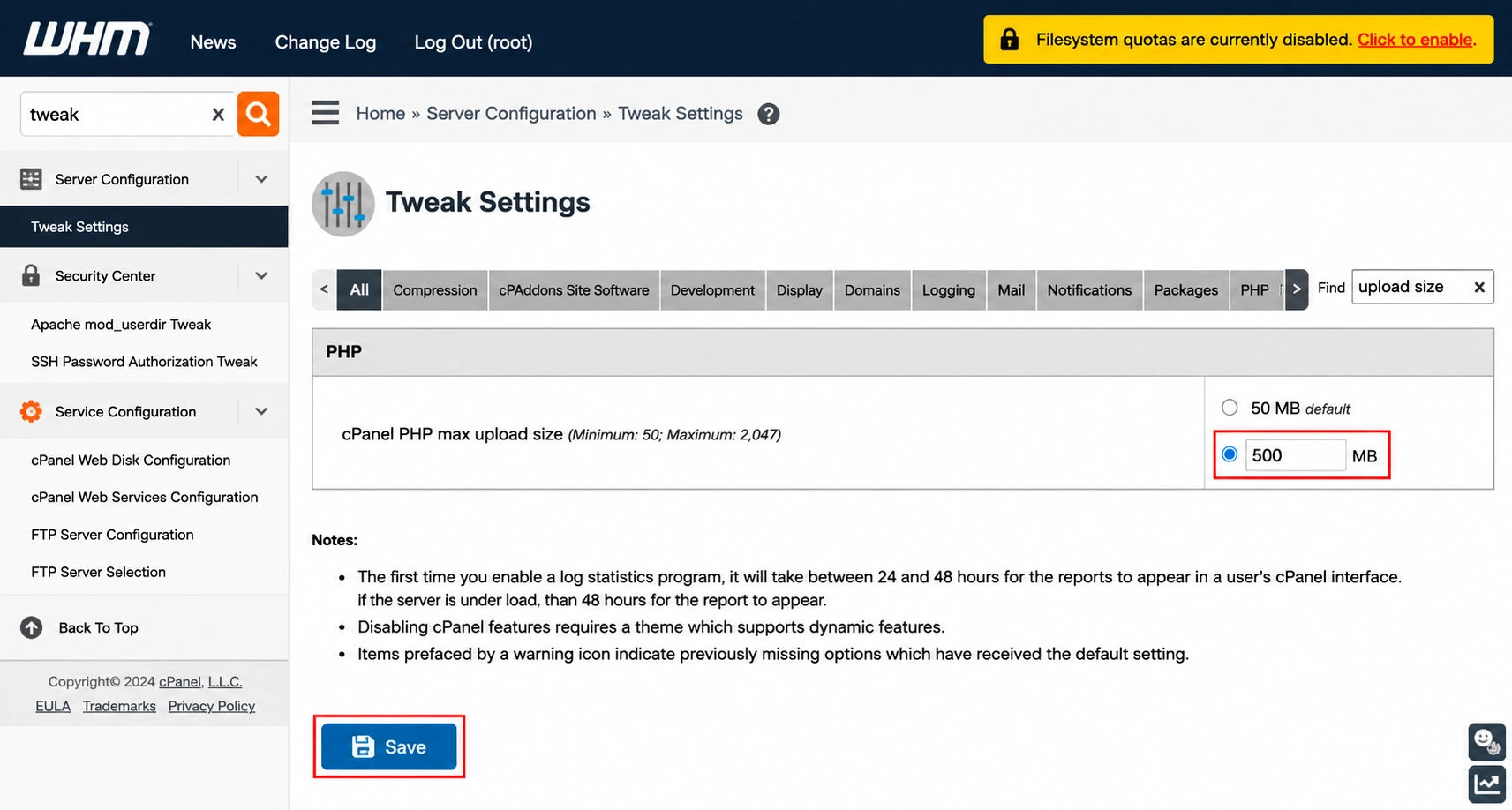Screen dimensions: 1512x810
Task: Switch to the Packages tab
Action: pos(1186,289)
